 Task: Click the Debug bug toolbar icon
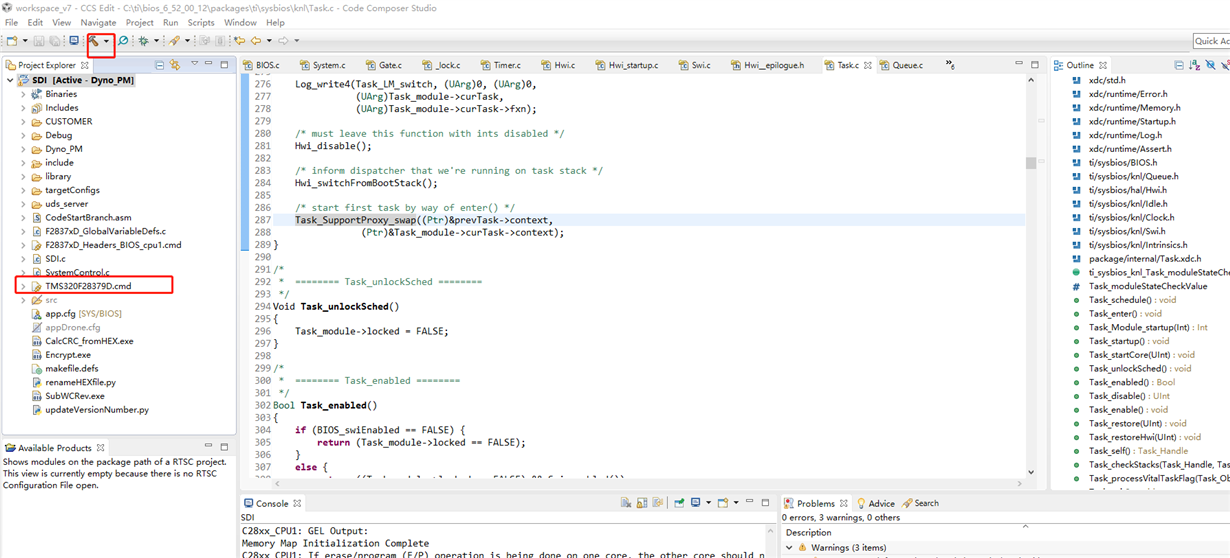(x=144, y=41)
